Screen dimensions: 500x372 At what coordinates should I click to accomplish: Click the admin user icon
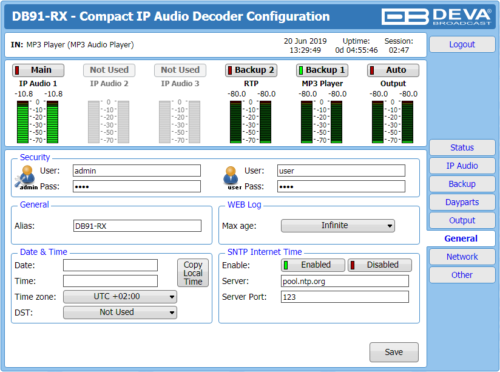26,178
